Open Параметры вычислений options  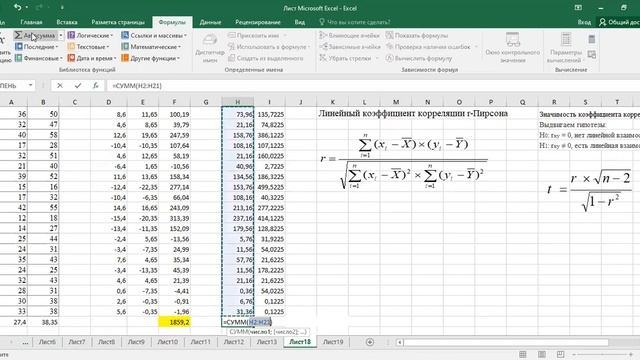[566, 47]
